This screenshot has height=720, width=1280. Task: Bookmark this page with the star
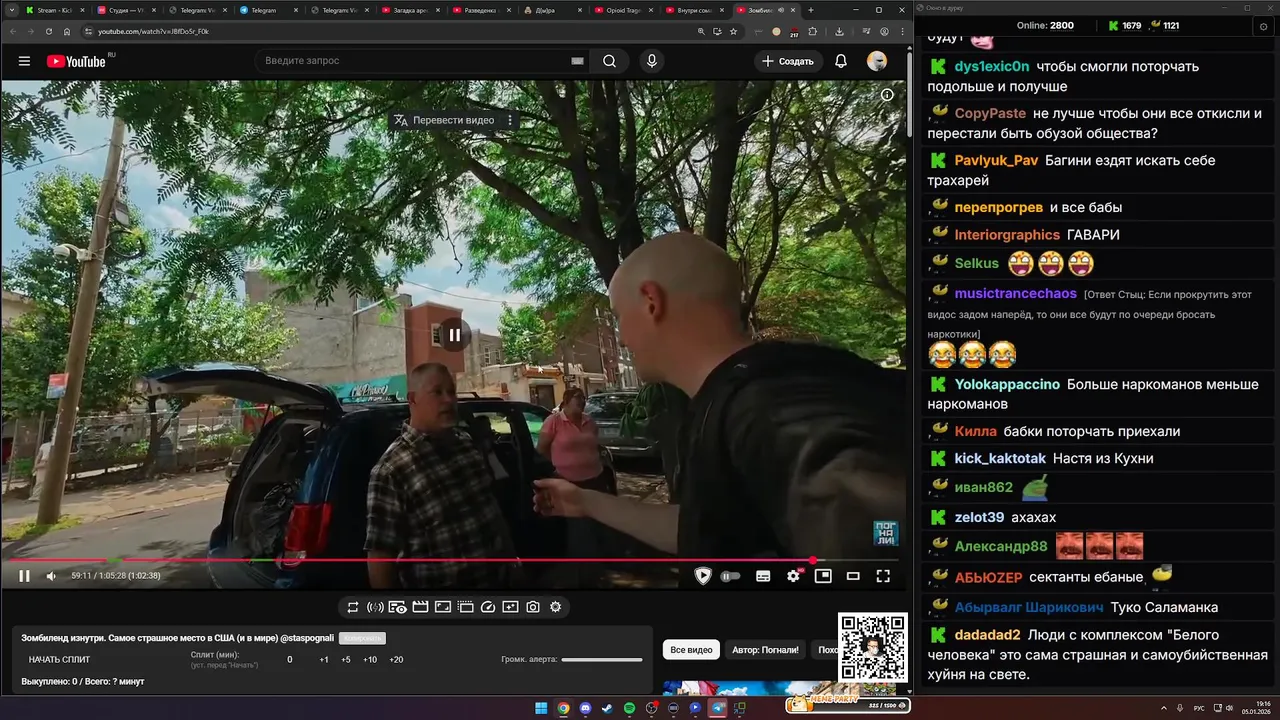tap(733, 31)
